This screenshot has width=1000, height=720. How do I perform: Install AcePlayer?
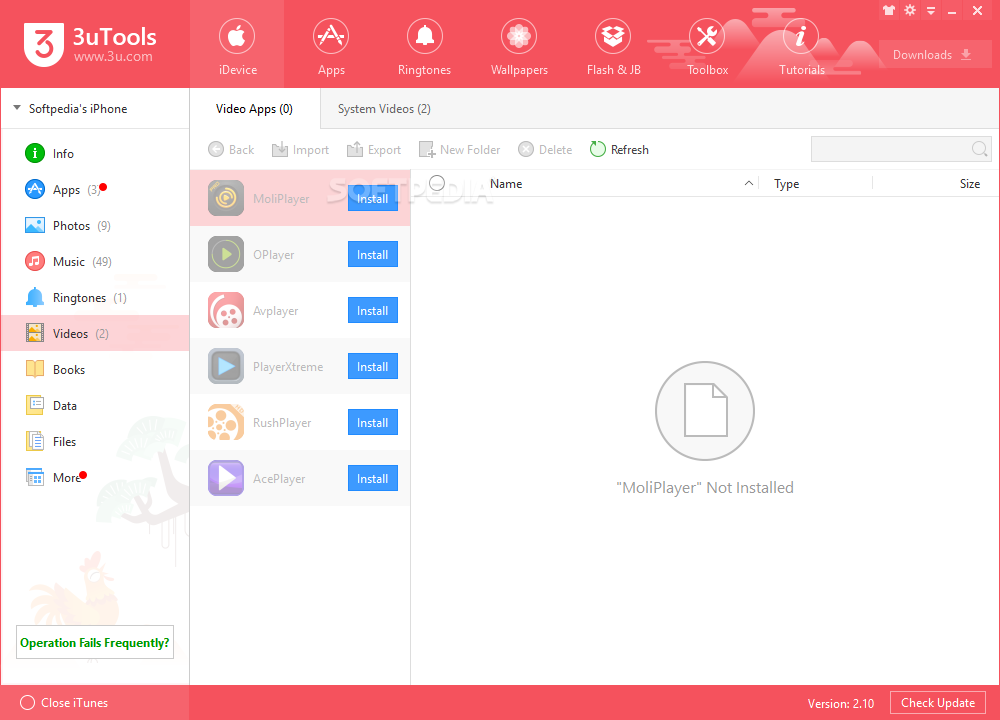(x=372, y=478)
